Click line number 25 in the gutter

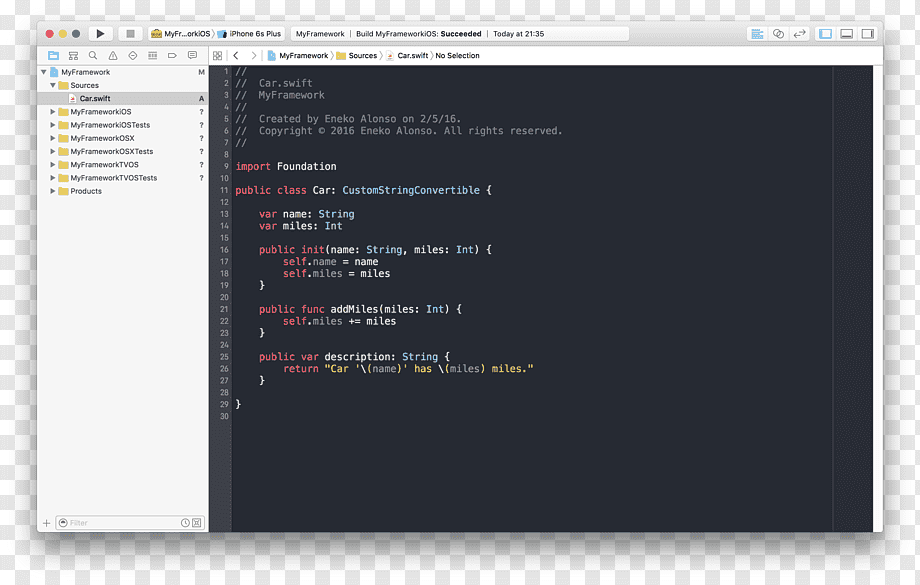(x=224, y=357)
